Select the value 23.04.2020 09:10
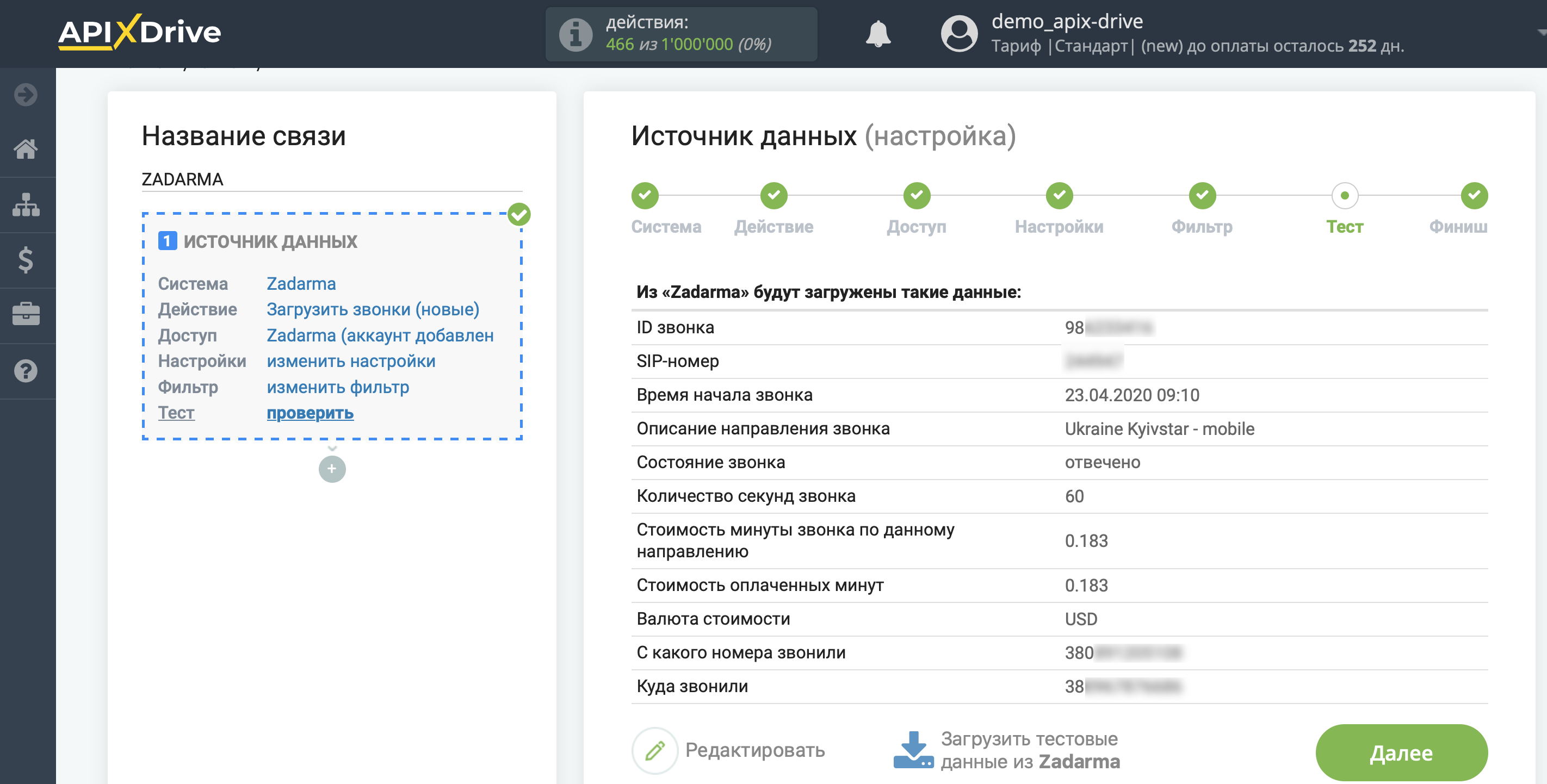Viewport: 1547px width, 784px height. pyautogui.click(x=1131, y=395)
